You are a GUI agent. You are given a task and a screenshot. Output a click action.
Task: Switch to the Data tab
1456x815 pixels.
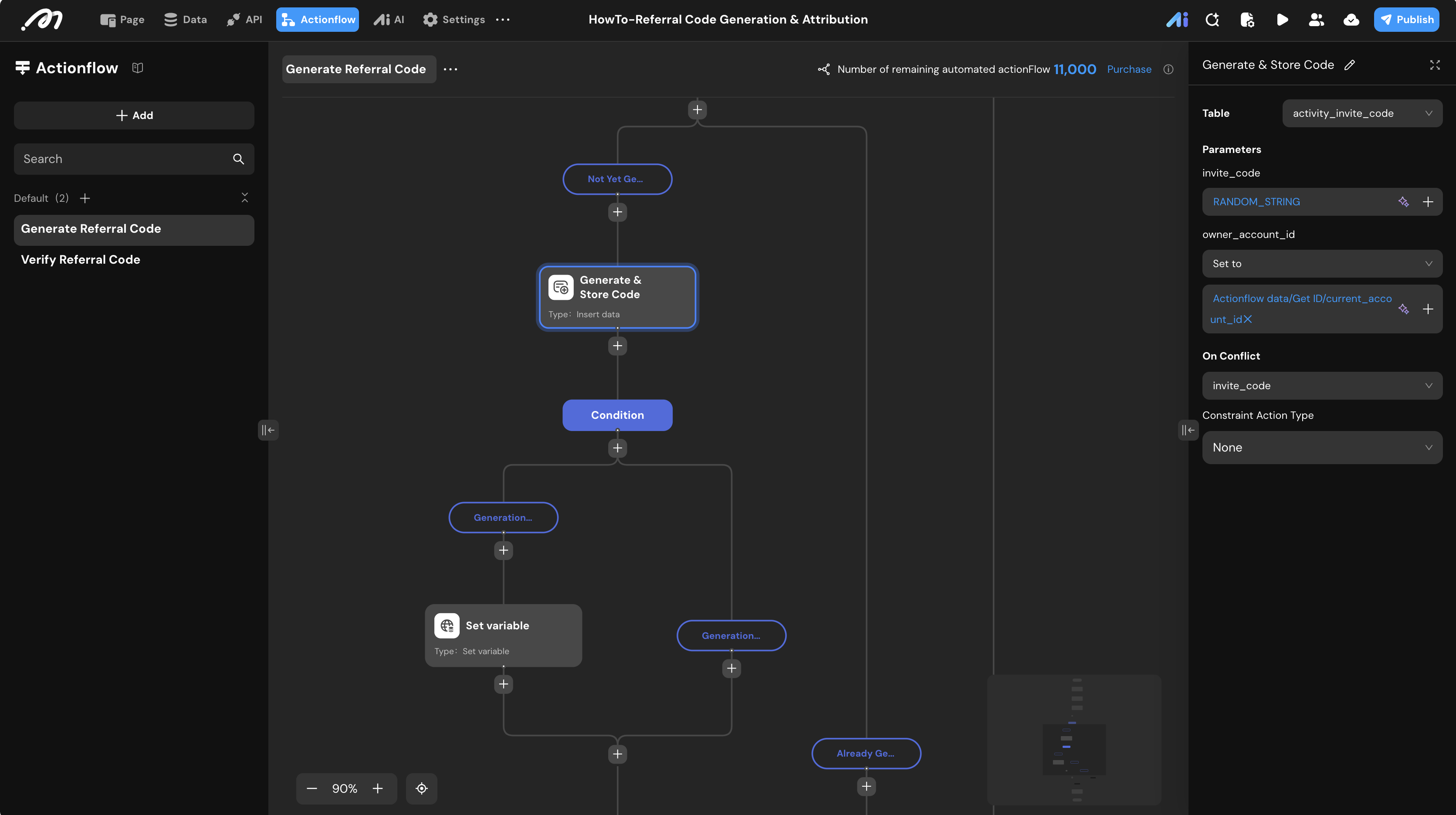coord(186,20)
